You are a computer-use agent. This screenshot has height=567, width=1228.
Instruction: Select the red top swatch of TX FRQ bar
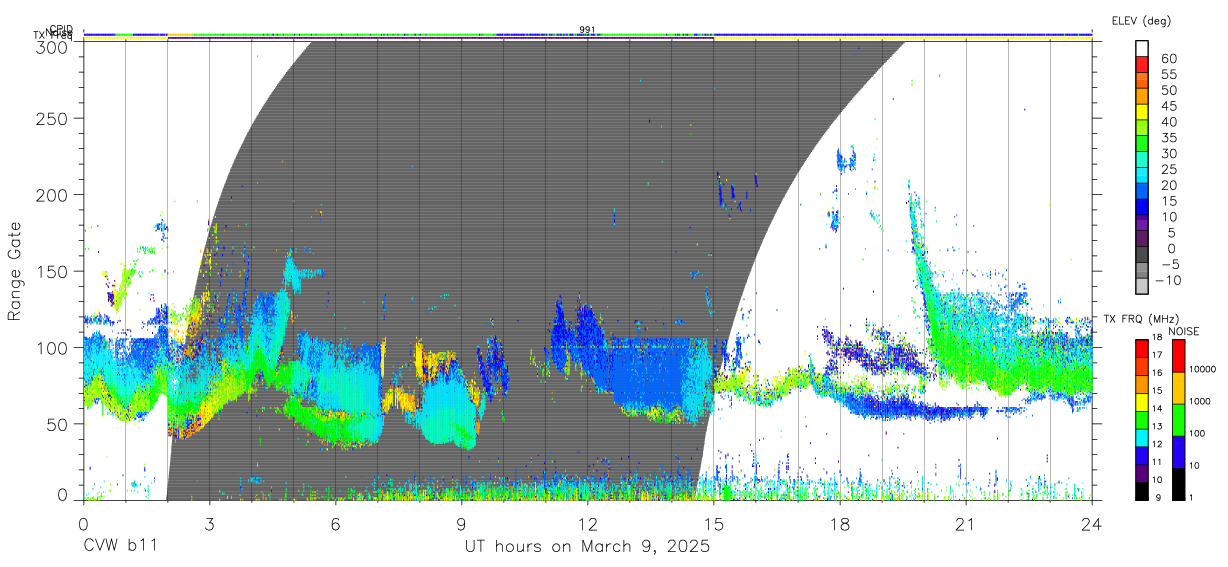tap(1142, 348)
